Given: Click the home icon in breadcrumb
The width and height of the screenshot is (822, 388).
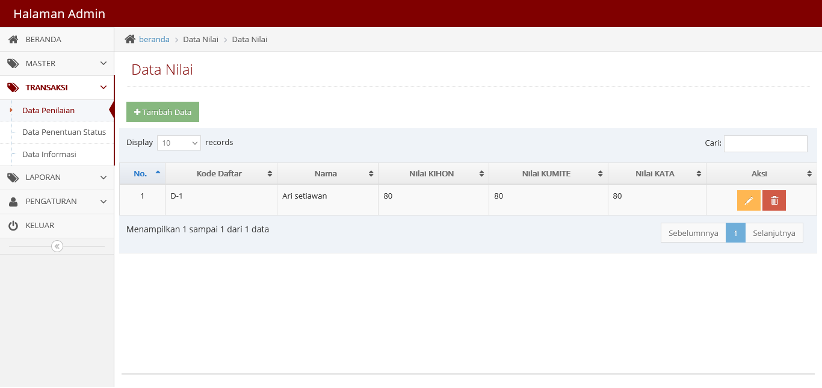Looking at the screenshot, I should 129,39.
